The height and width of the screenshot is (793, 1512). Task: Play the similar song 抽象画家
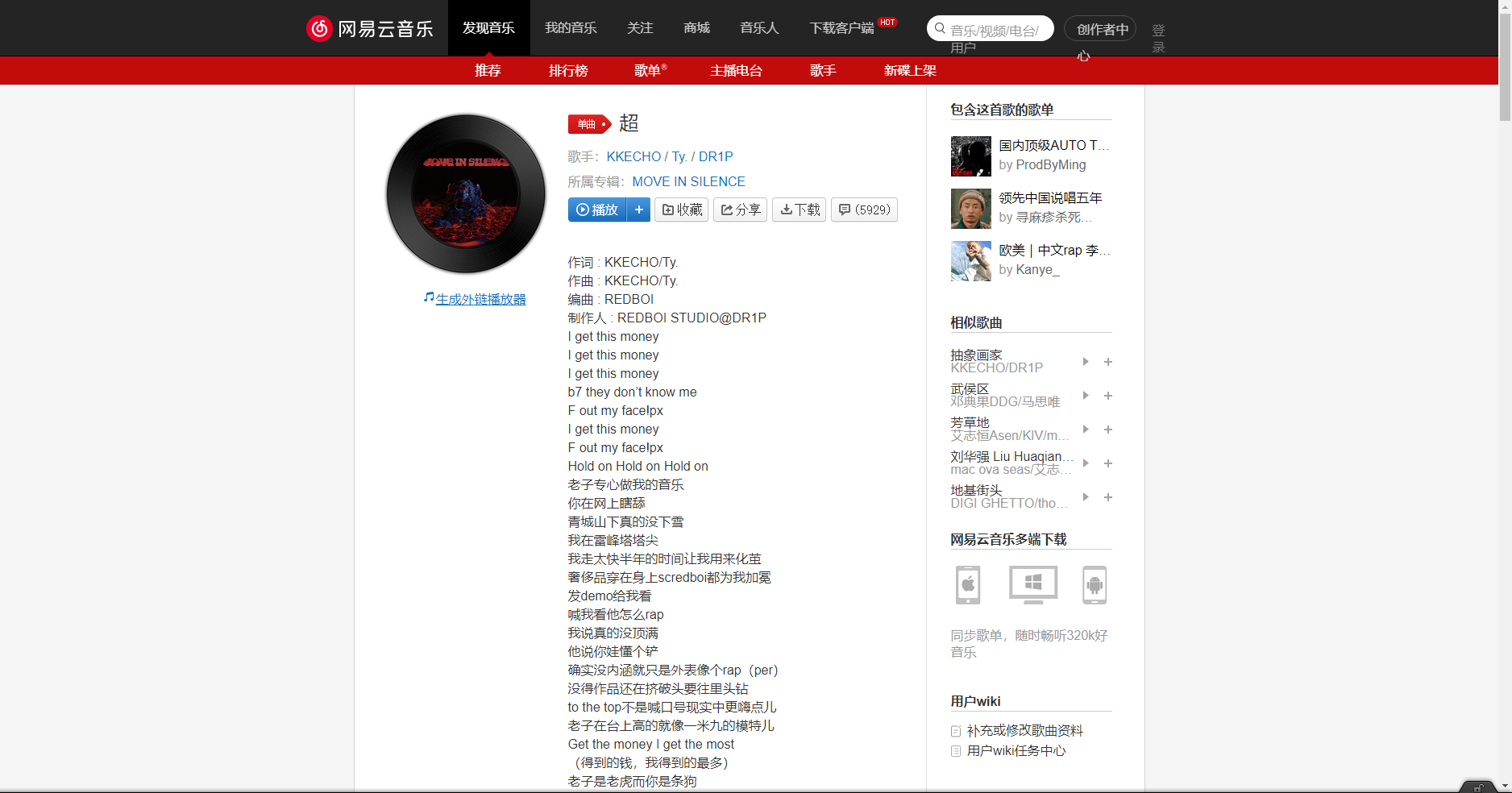point(1086,362)
